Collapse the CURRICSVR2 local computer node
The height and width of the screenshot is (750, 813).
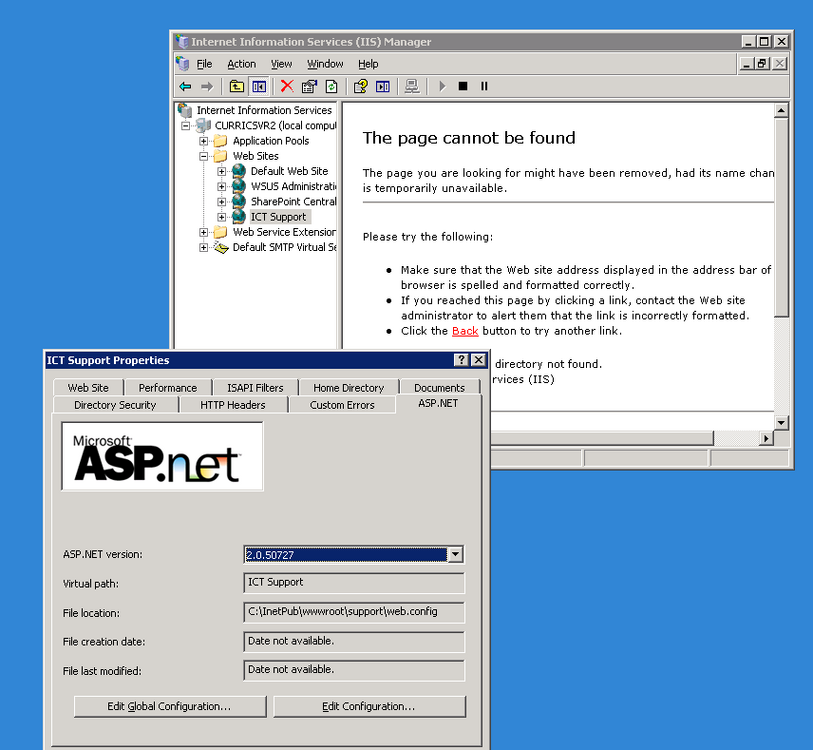(x=185, y=126)
